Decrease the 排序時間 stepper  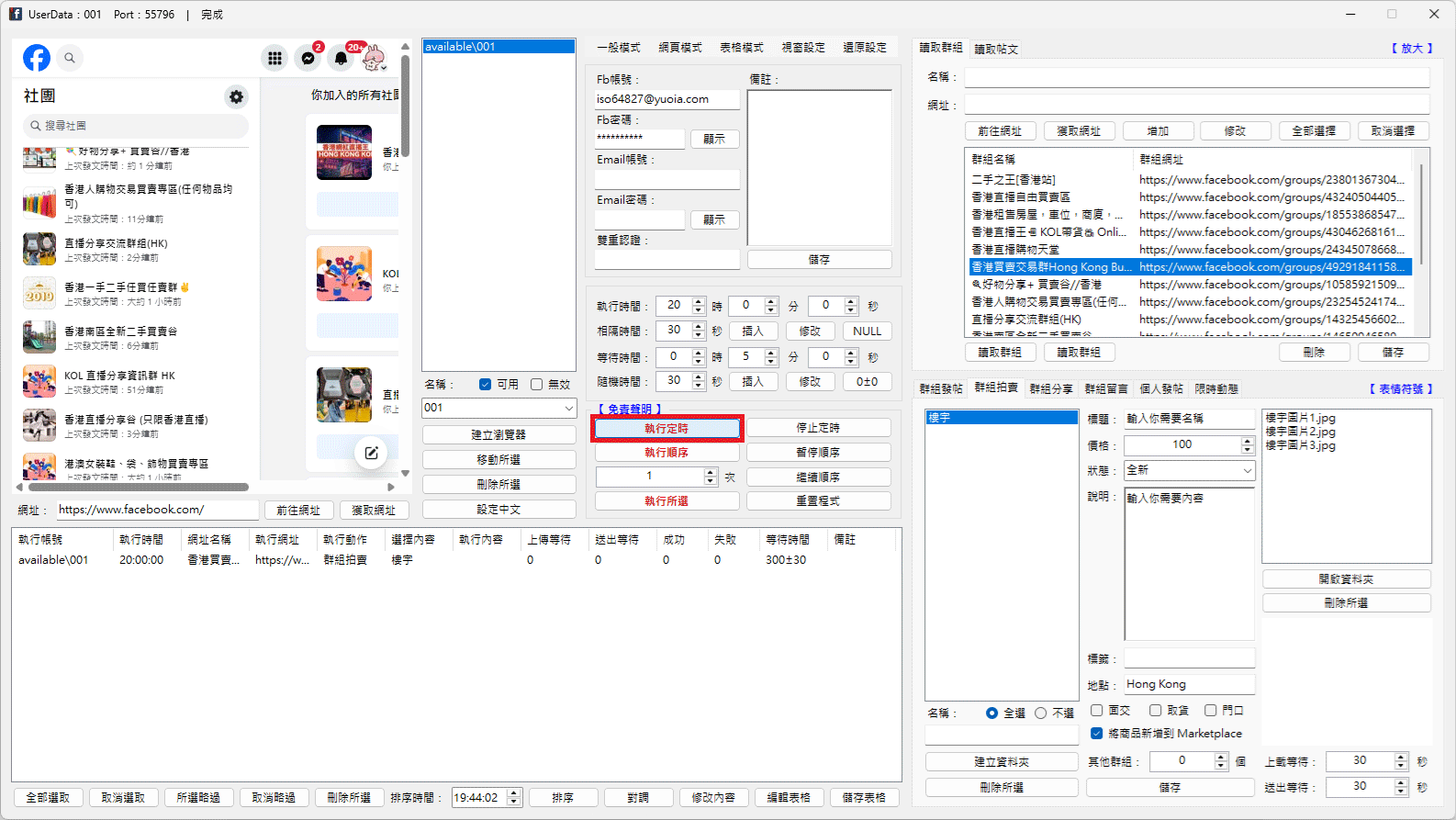click(514, 802)
